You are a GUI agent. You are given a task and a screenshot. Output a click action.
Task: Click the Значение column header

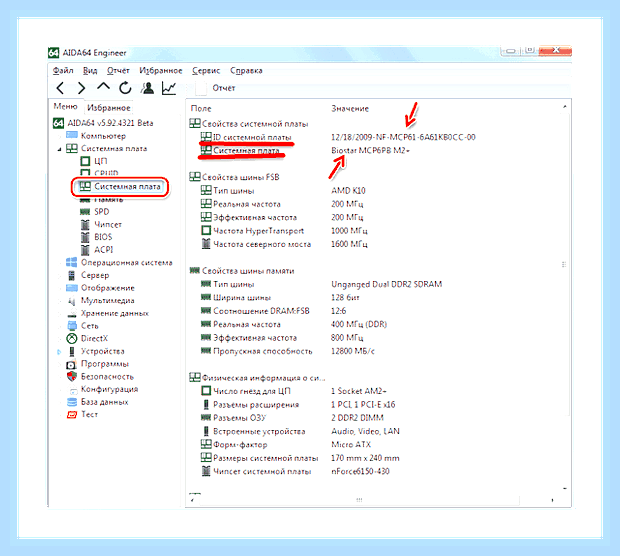point(350,108)
